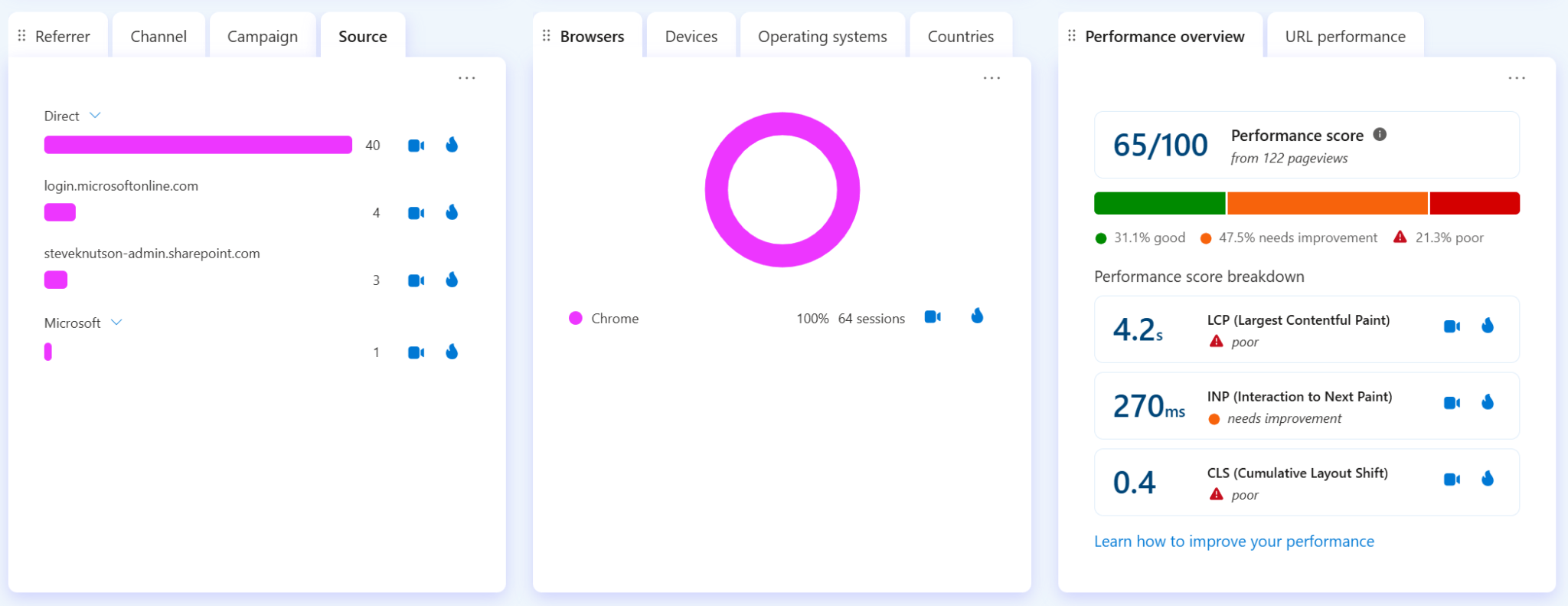Click the 64 sessions count
The image size is (1568, 606).
pos(871,319)
